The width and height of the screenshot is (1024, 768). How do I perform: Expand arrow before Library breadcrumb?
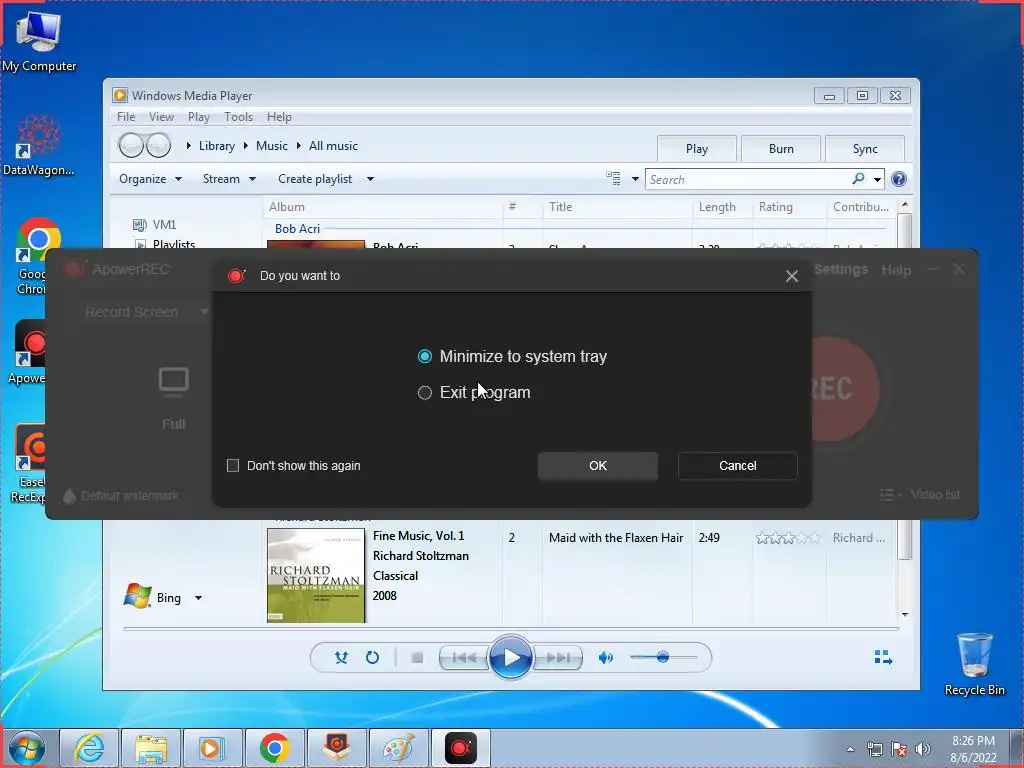click(x=188, y=146)
